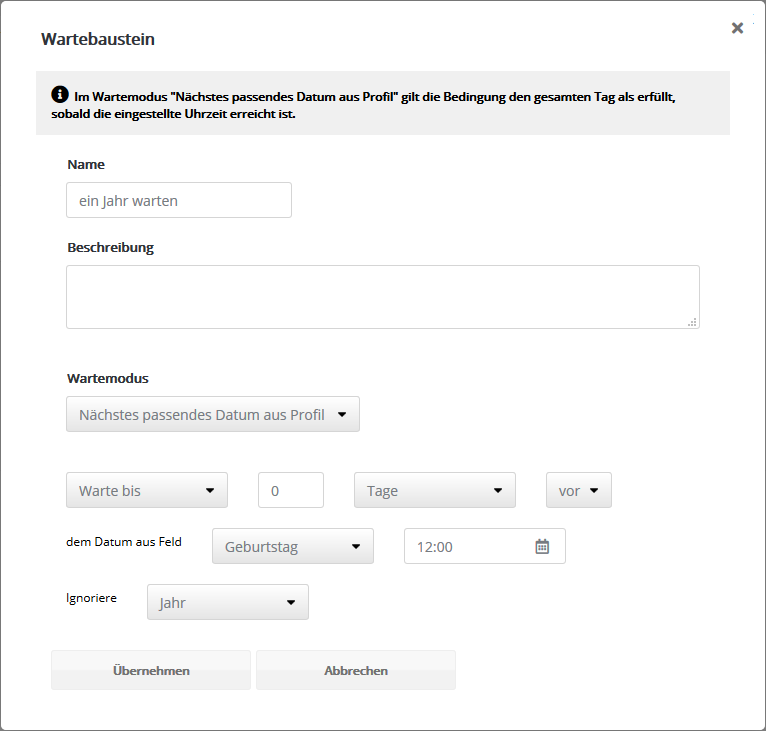The image size is (766, 731).
Task: Click the info icon in the notice banner
Action: [x=60, y=96]
